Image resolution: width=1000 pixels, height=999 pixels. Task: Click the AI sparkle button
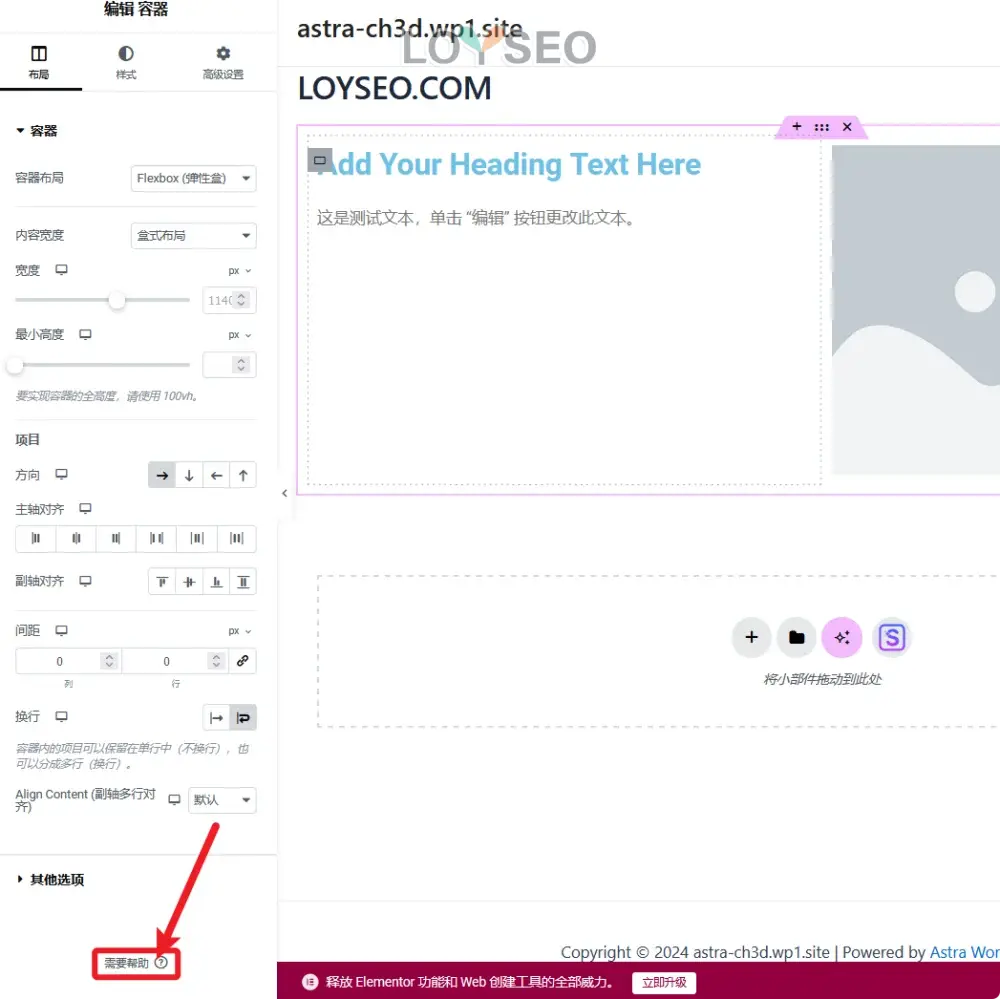[x=842, y=637]
